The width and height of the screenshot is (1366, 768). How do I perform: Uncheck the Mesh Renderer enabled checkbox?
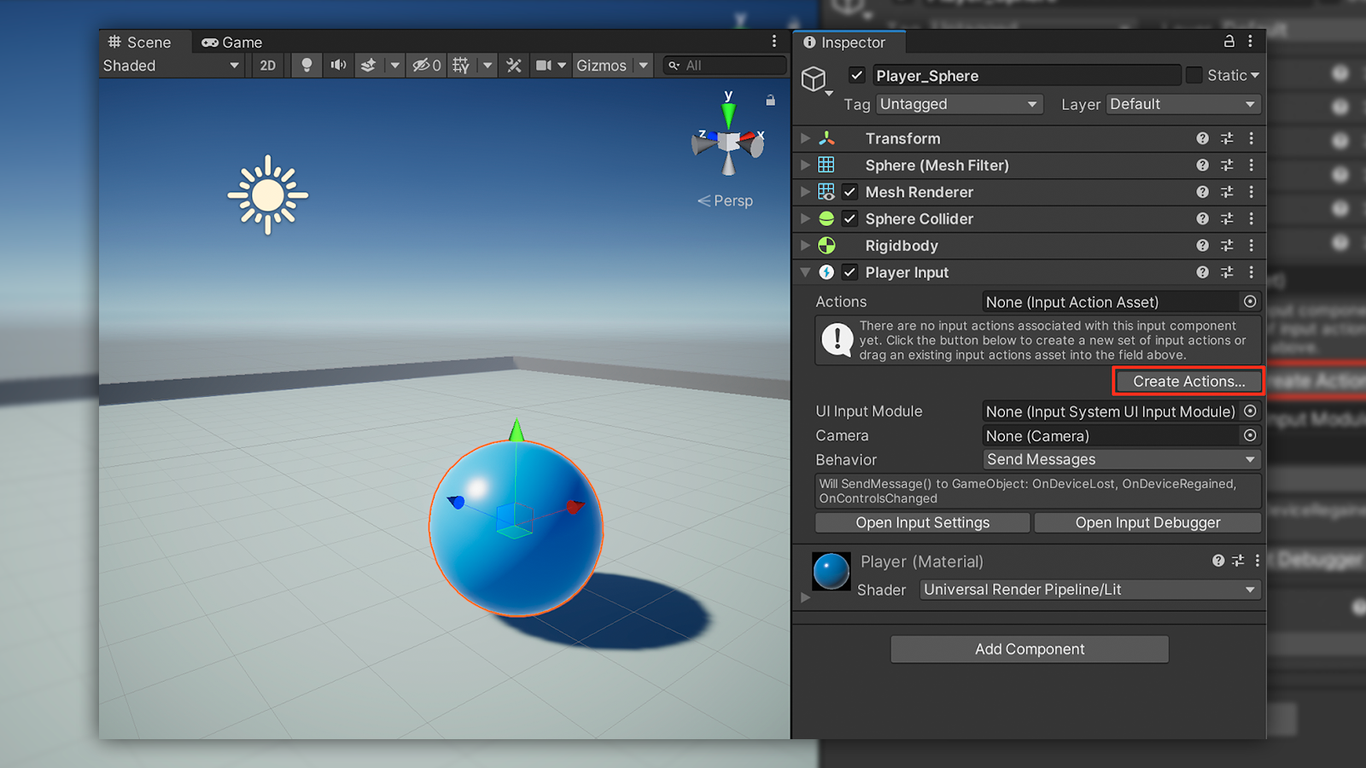pyautogui.click(x=850, y=192)
